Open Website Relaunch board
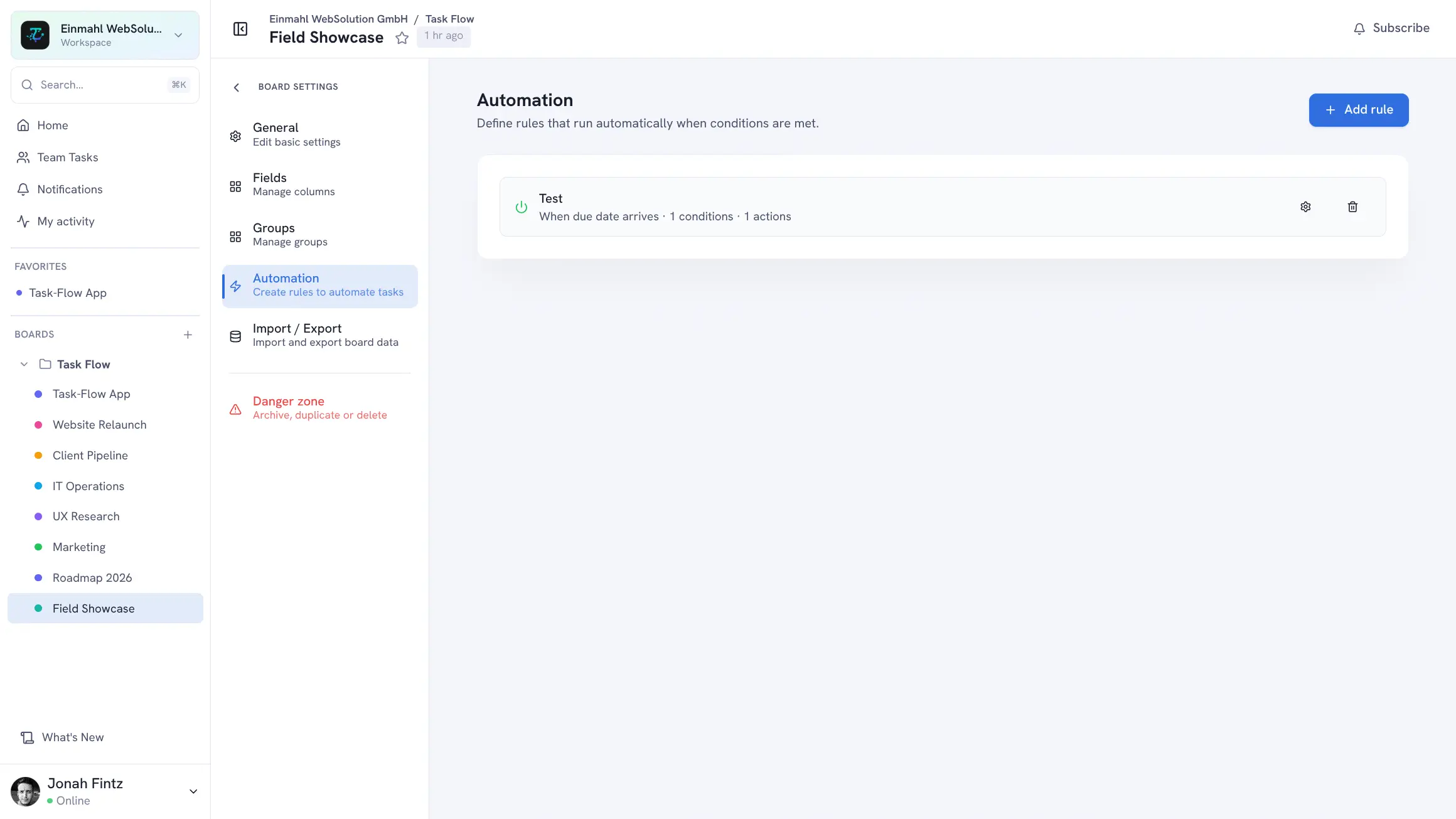The image size is (1456, 819). [x=105, y=425]
